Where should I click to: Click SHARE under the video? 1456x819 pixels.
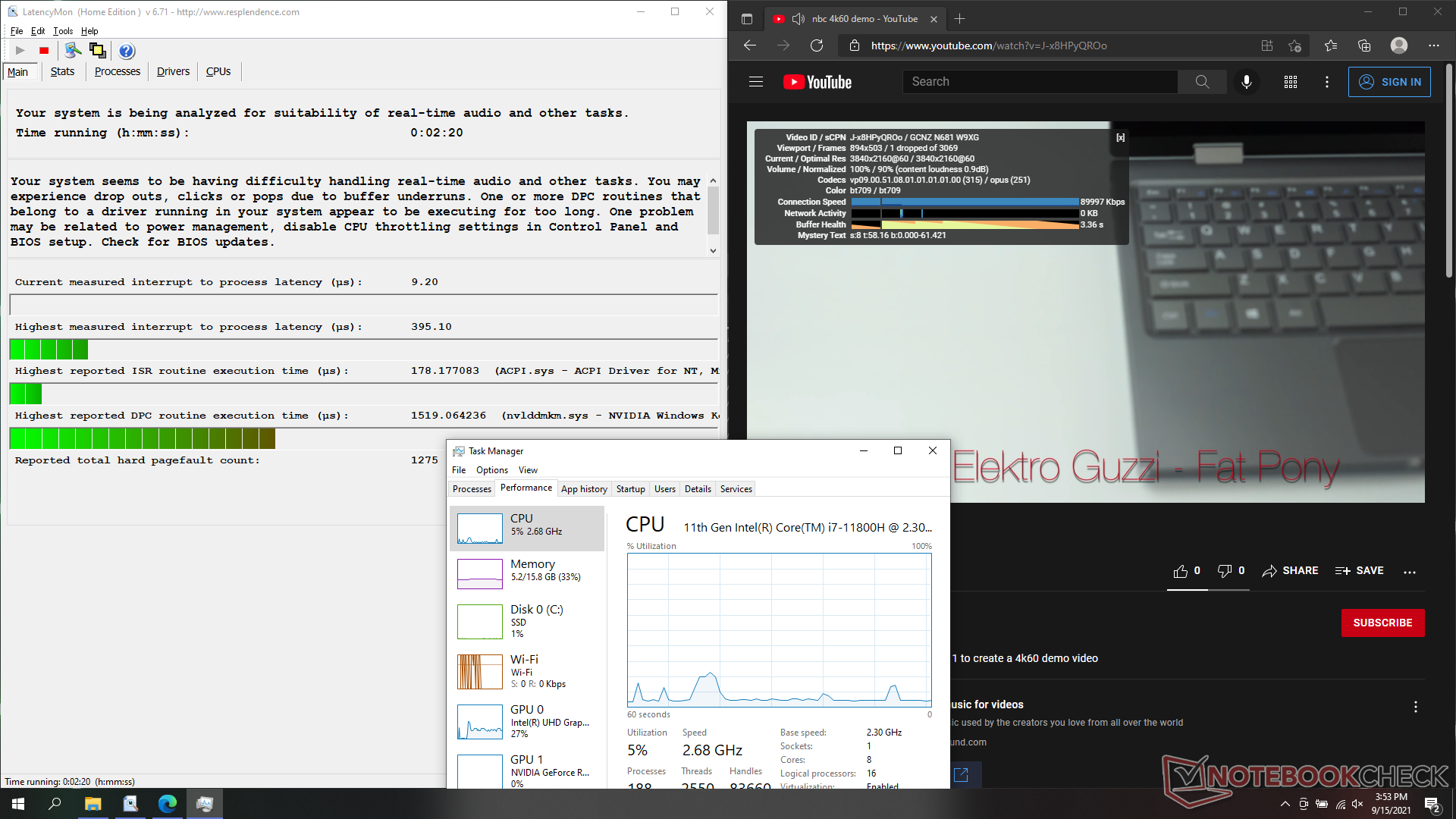coord(1290,571)
